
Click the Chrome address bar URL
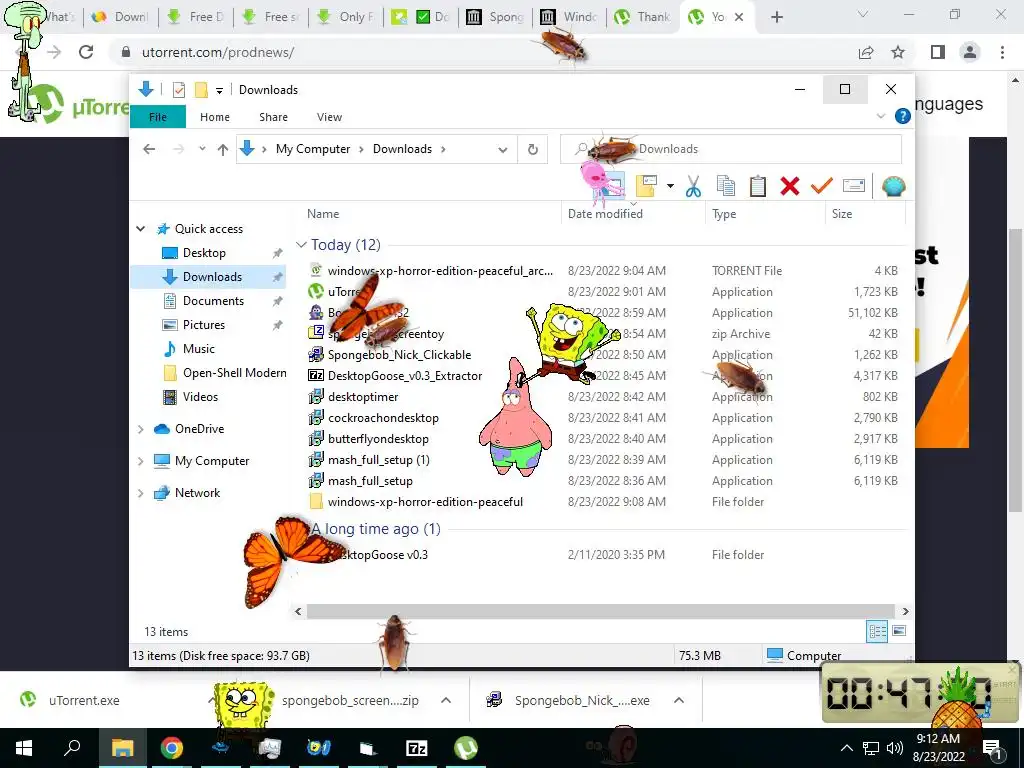(217, 52)
